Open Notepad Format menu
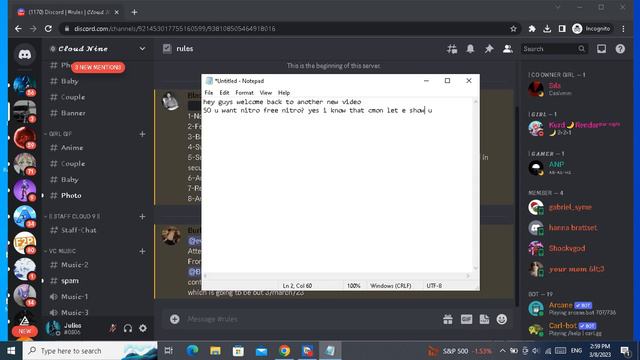This screenshot has width=640, height=360. (x=244, y=93)
